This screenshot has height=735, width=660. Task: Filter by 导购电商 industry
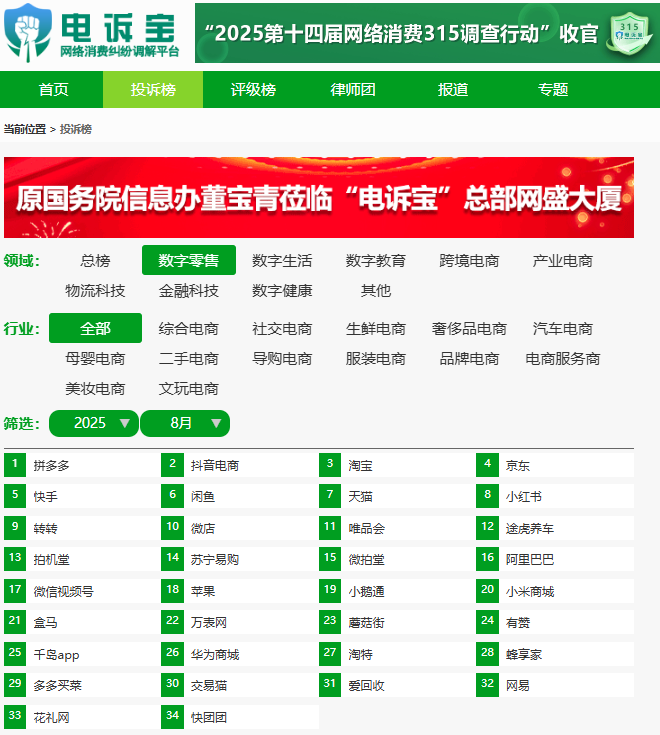pyautogui.click(x=282, y=359)
